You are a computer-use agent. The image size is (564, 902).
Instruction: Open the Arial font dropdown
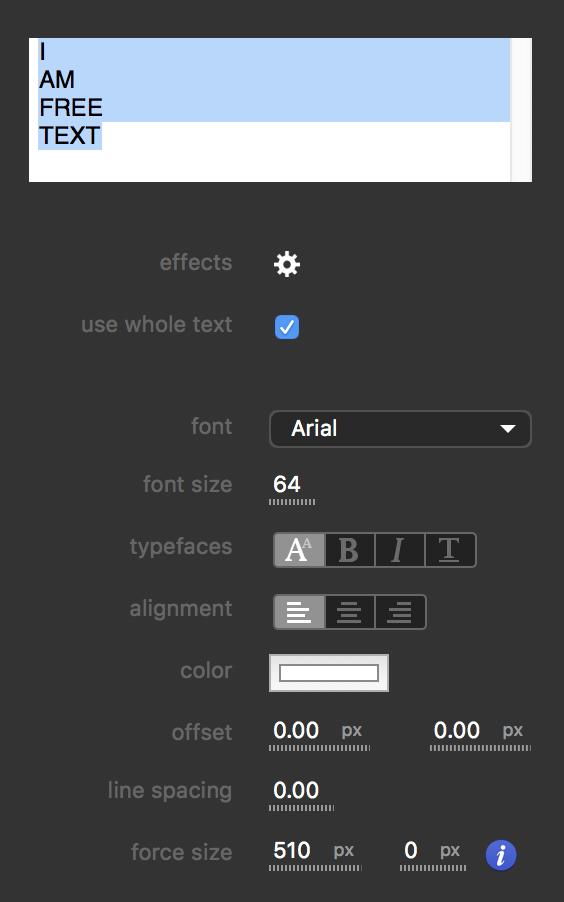tap(400, 429)
